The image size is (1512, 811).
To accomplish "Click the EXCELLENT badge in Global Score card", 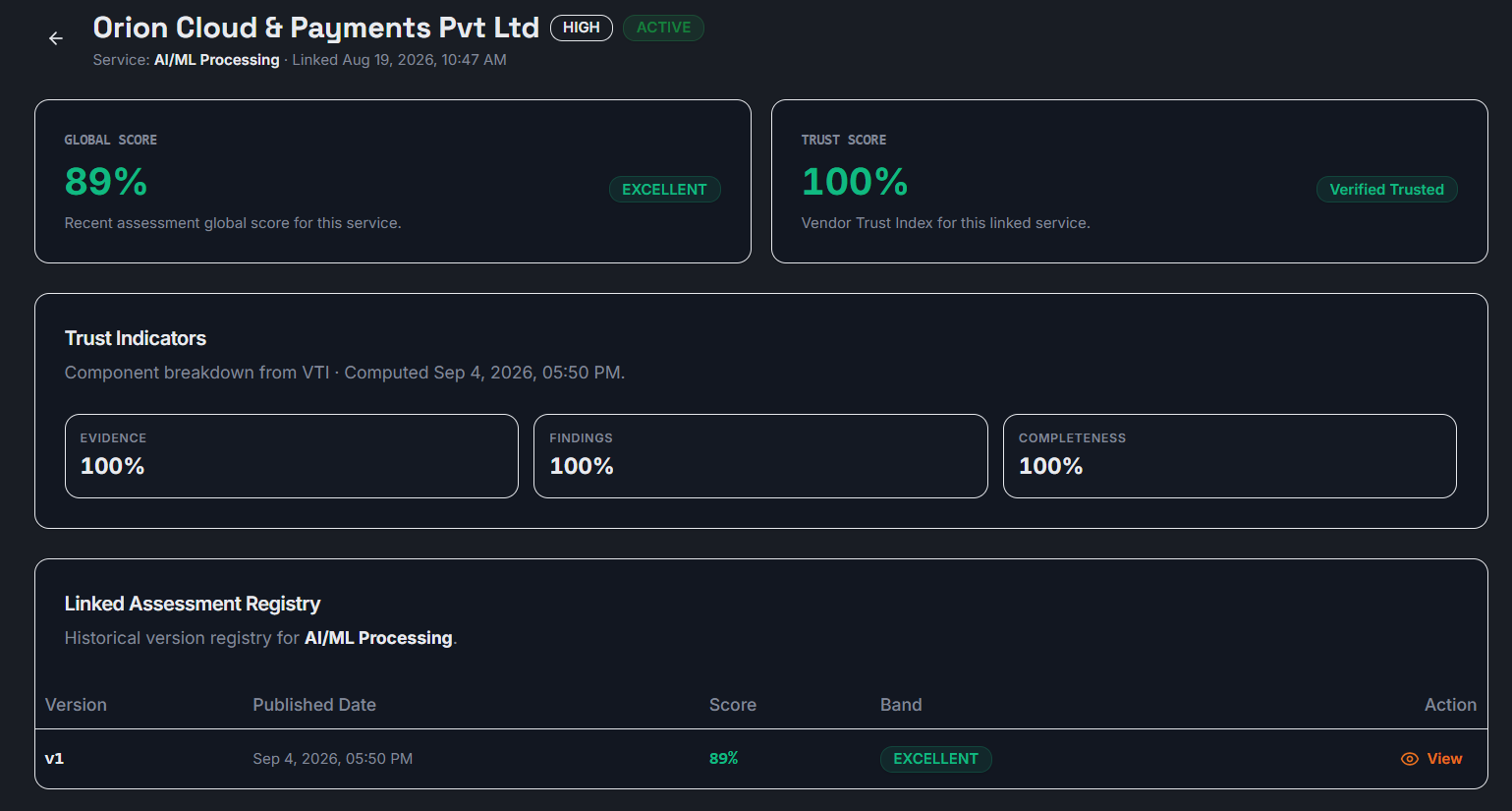I will click(665, 190).
